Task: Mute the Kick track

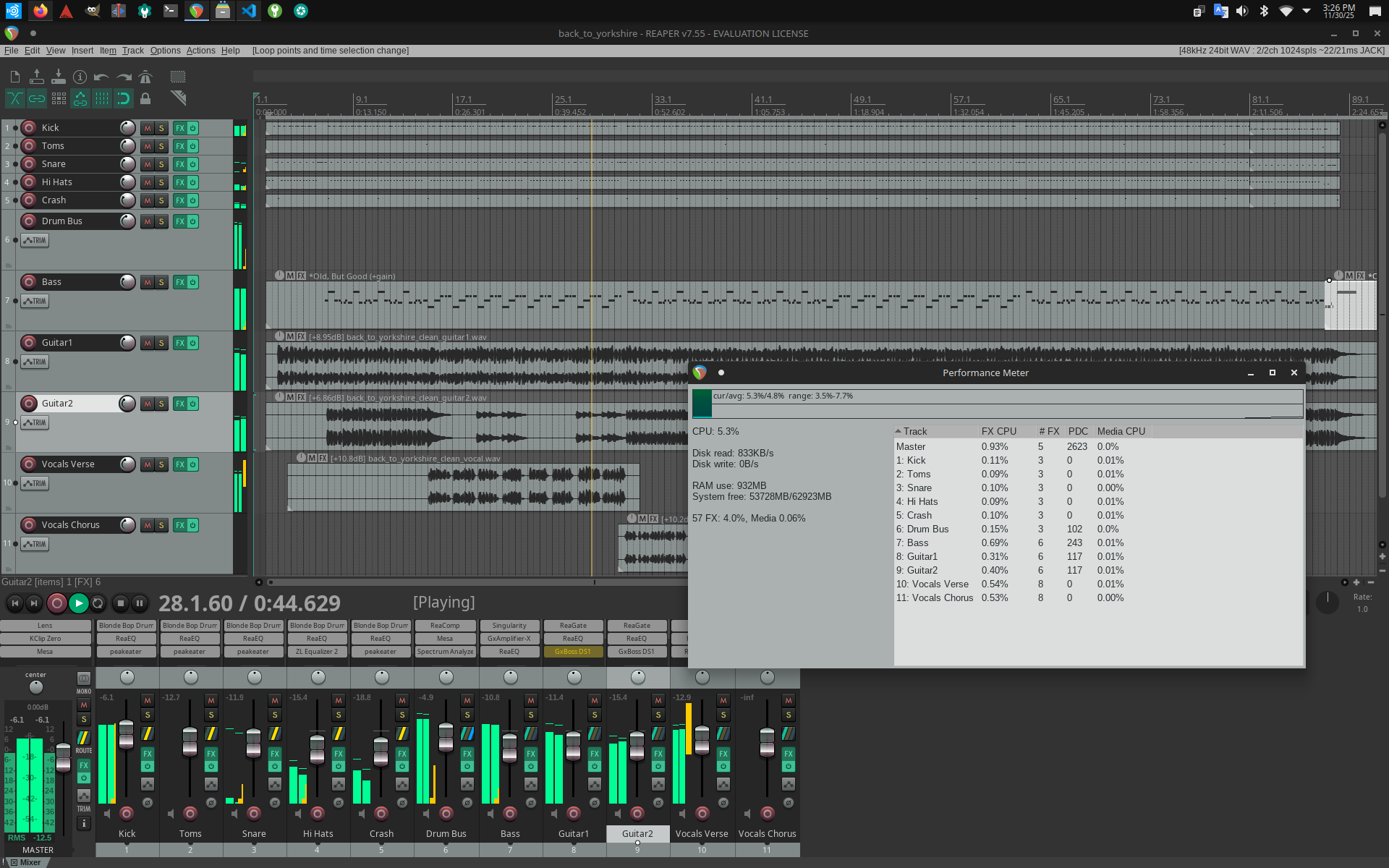Action: [148, 128]
